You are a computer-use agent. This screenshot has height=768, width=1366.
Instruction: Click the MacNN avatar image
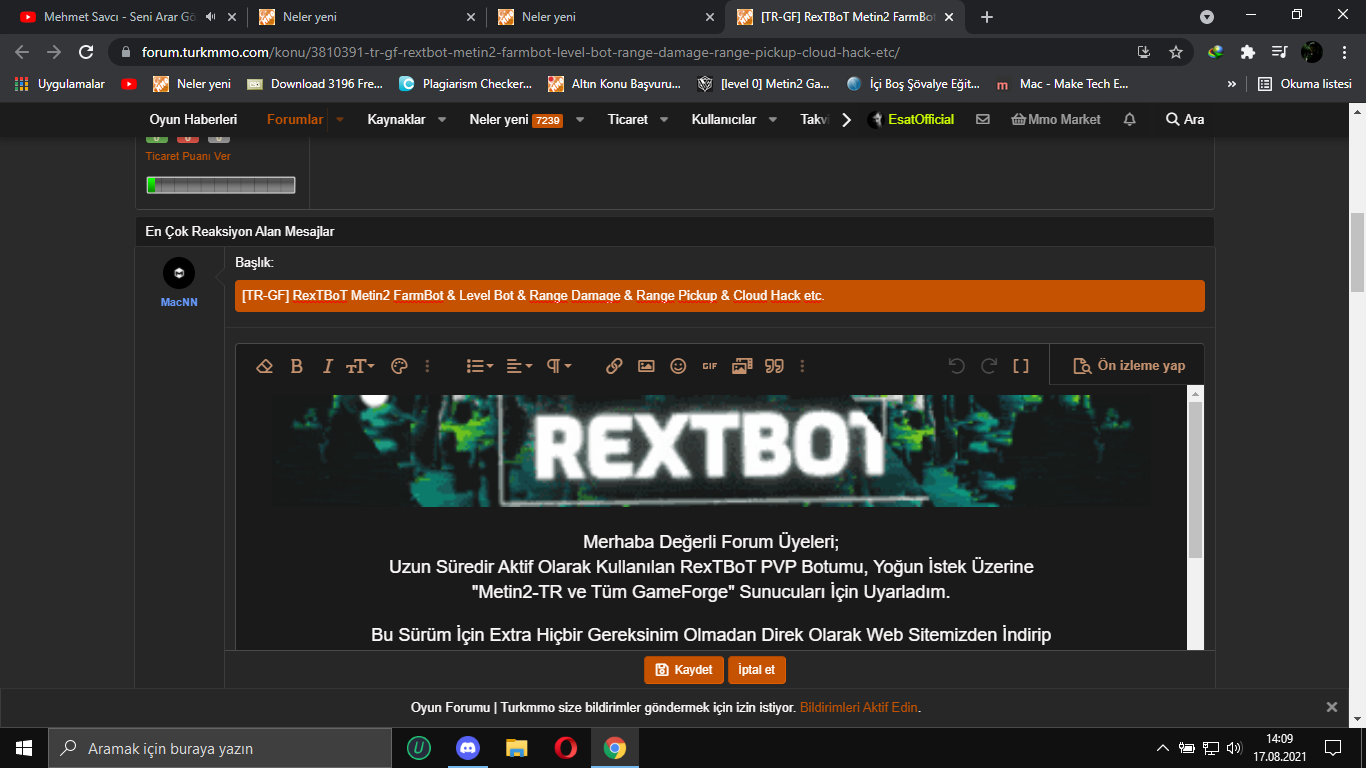(179, 274)
